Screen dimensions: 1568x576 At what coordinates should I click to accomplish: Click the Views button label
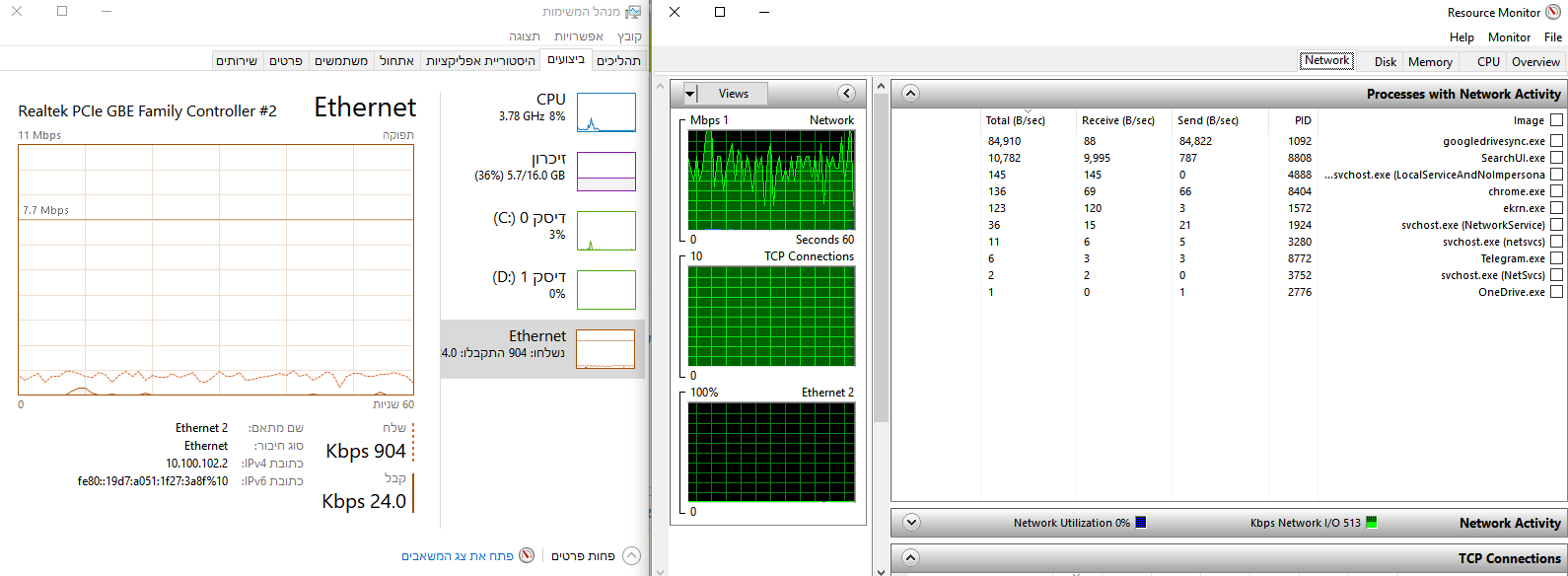(x=733, y=94)
